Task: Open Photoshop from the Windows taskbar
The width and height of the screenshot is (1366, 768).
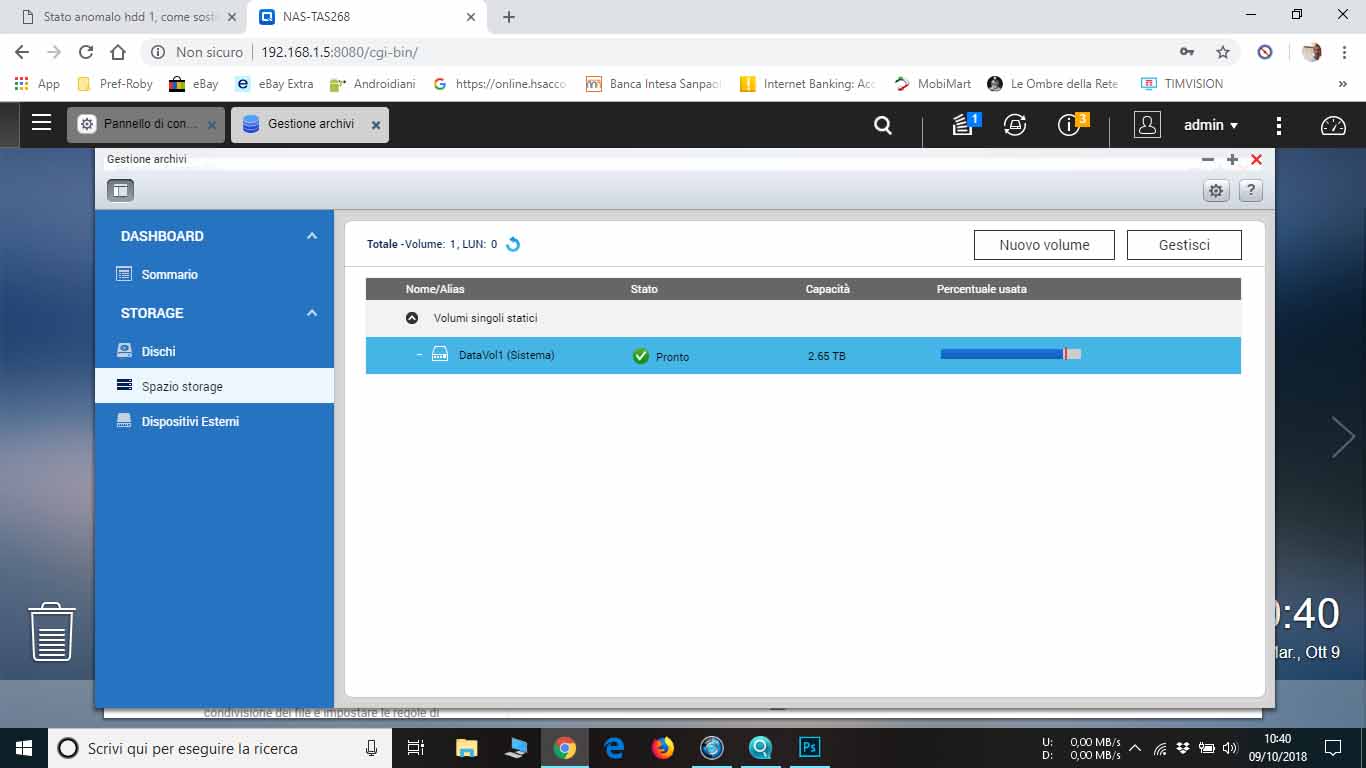Action: point(809,747)
